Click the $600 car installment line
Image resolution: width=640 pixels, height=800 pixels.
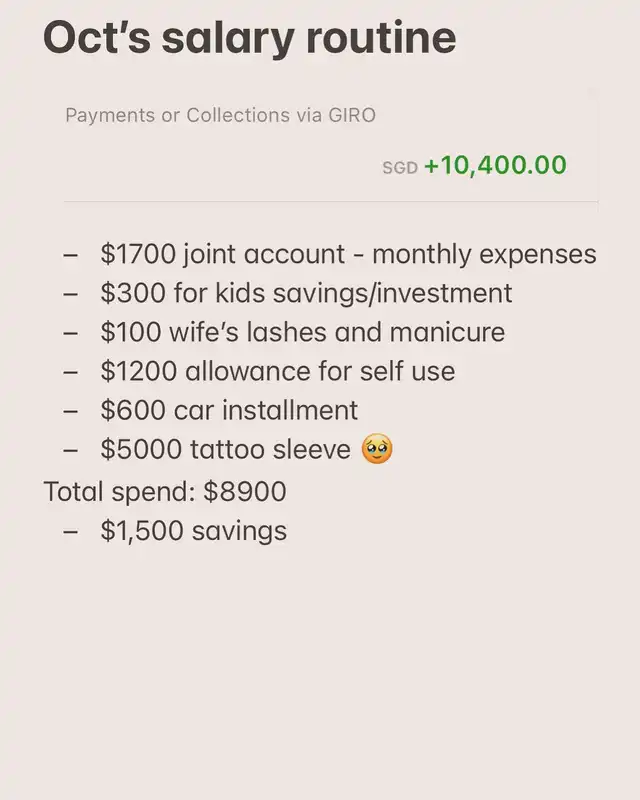[x=229, y=410]
